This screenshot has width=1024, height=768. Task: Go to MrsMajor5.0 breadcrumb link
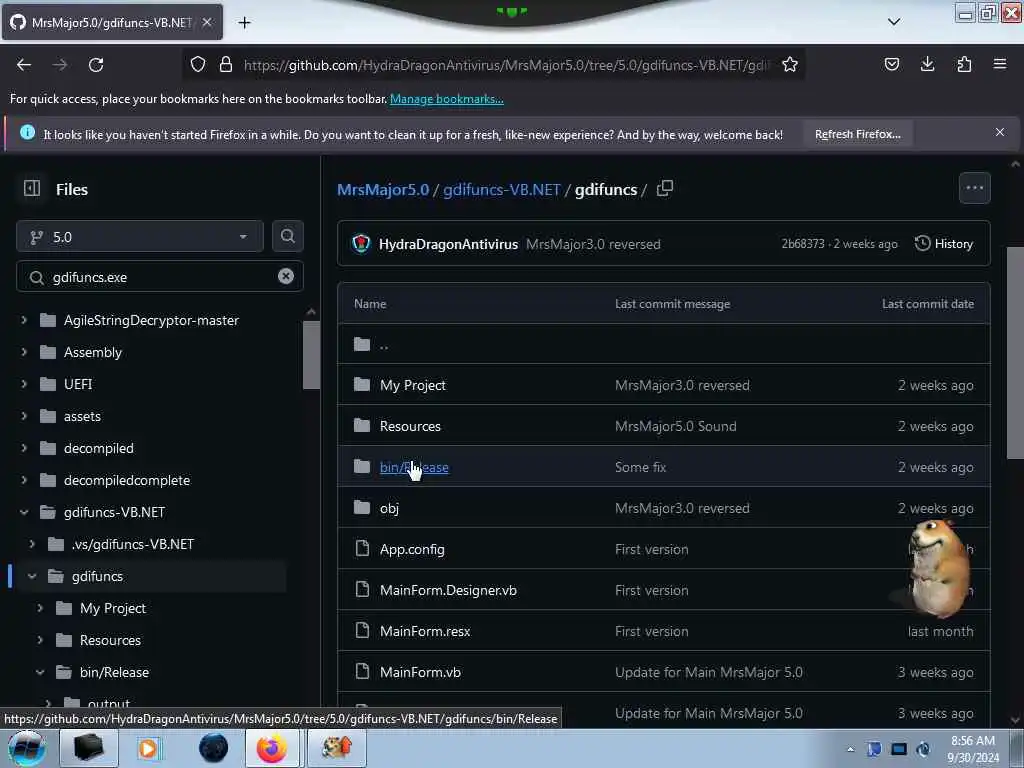pyautogui.click(x=383, y=189)
